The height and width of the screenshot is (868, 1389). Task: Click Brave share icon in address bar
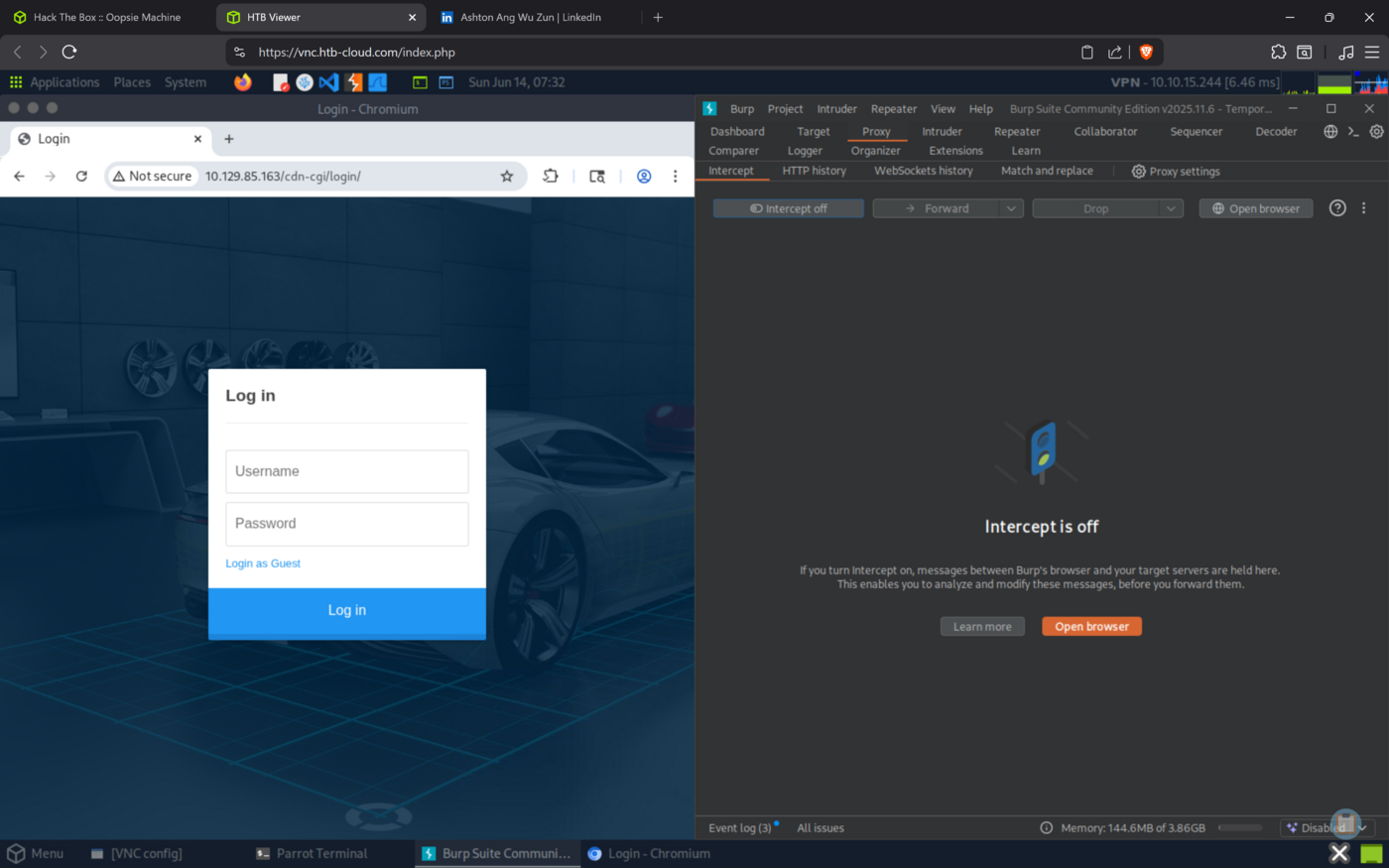(x=1114, y=52)
